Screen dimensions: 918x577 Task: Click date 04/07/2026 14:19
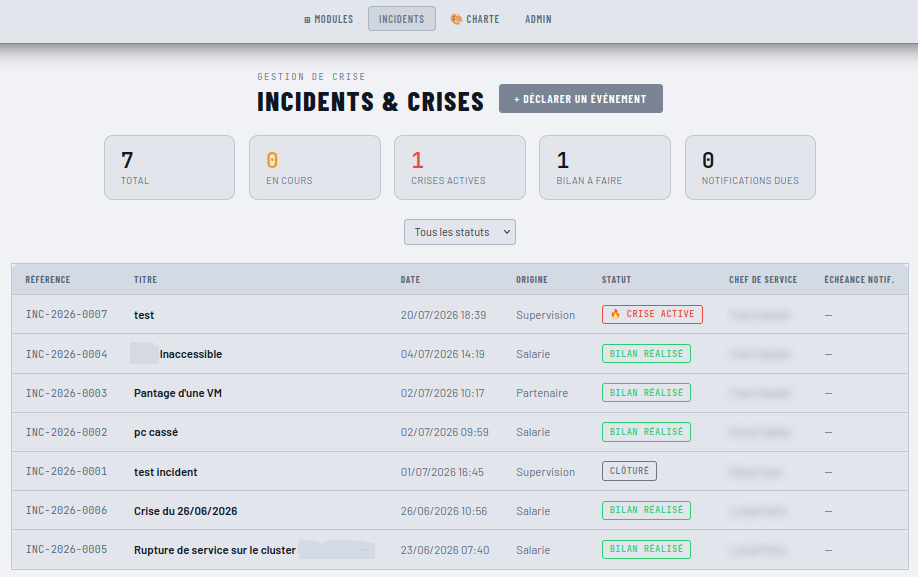click(443, 354)
